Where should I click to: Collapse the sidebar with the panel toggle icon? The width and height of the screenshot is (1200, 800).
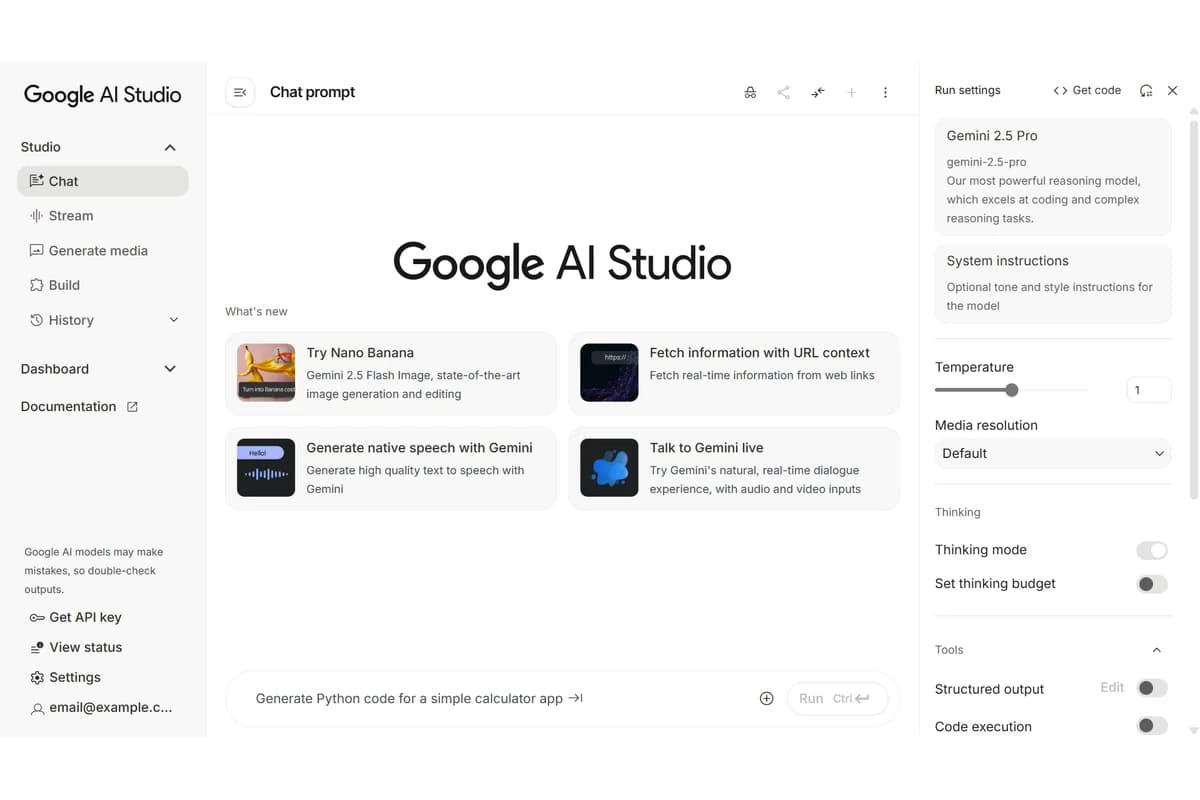pyautogui.click(x=240, y=92)
